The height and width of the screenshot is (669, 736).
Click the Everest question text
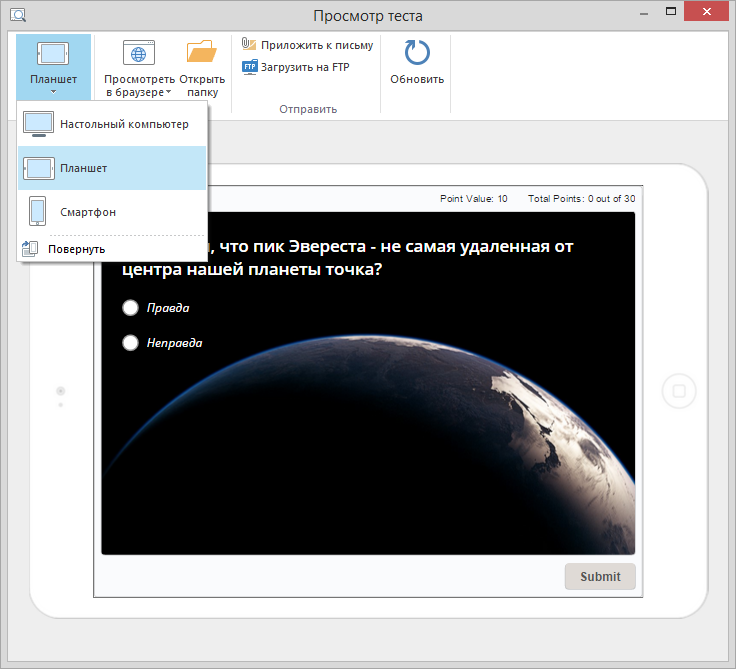point(347,257)
